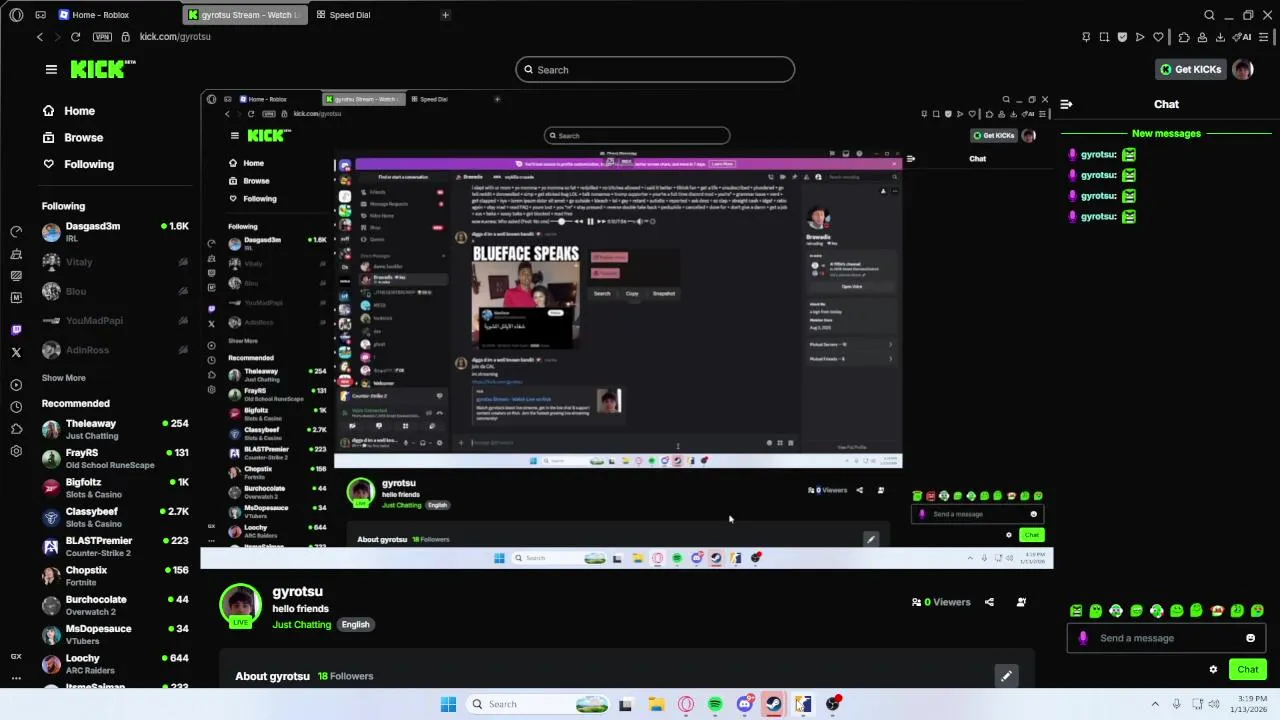
Task: Open a new tab with the plus button
Action: coord(445,15)
